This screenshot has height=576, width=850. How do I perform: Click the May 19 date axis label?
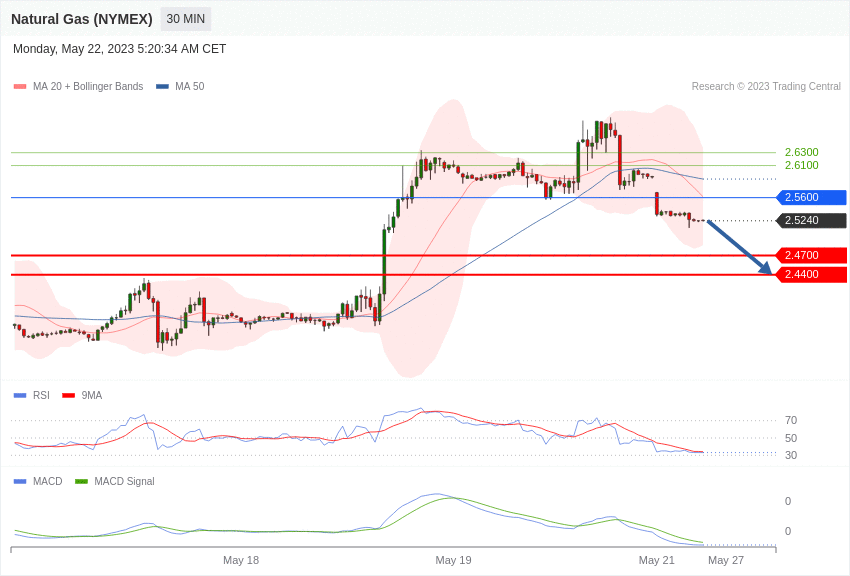tap(453, 560)
